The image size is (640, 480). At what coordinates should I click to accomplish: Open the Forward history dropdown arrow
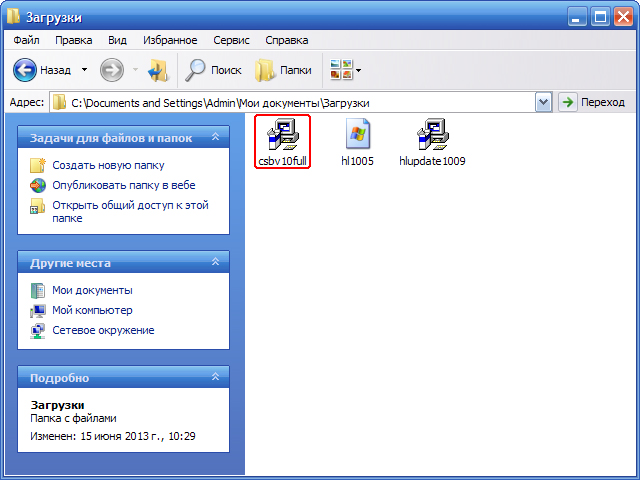(x=135, y=70)
